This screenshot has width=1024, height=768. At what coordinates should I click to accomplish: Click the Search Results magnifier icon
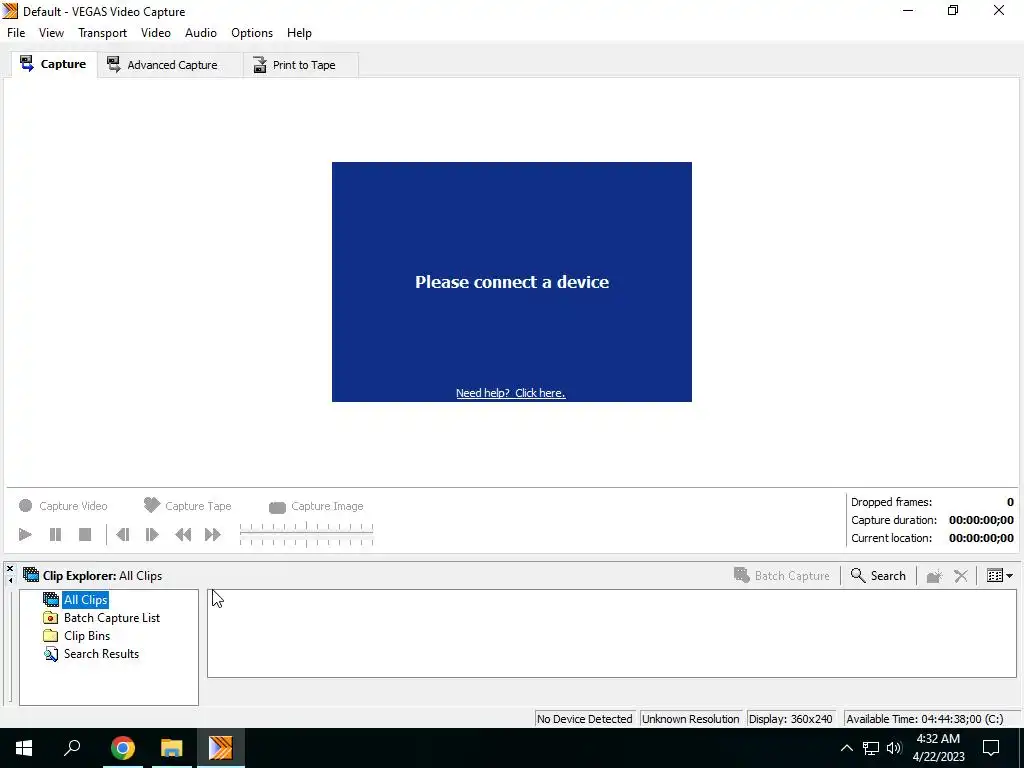51,654
